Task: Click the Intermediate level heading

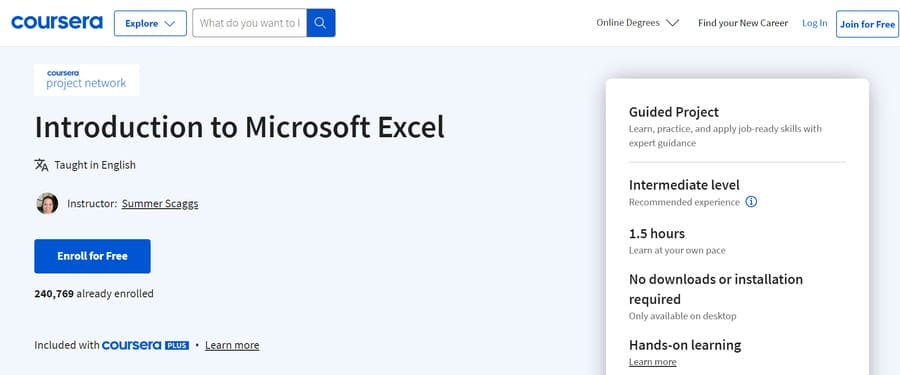Action: (x=684, y=185)
